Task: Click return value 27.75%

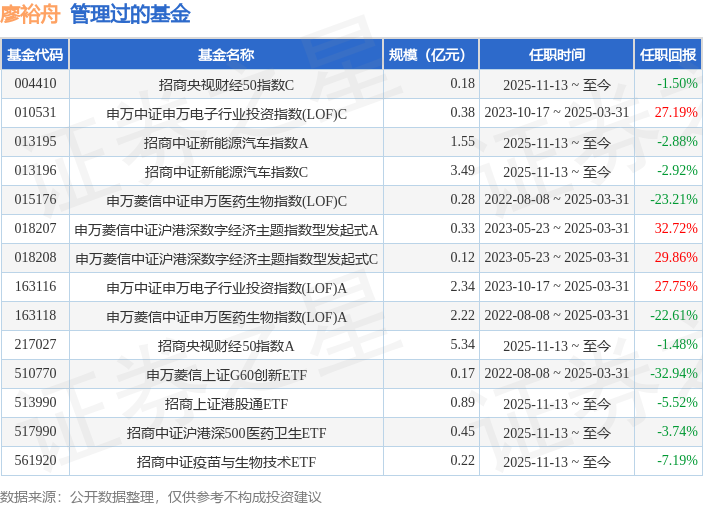Action: click(676, 286)
